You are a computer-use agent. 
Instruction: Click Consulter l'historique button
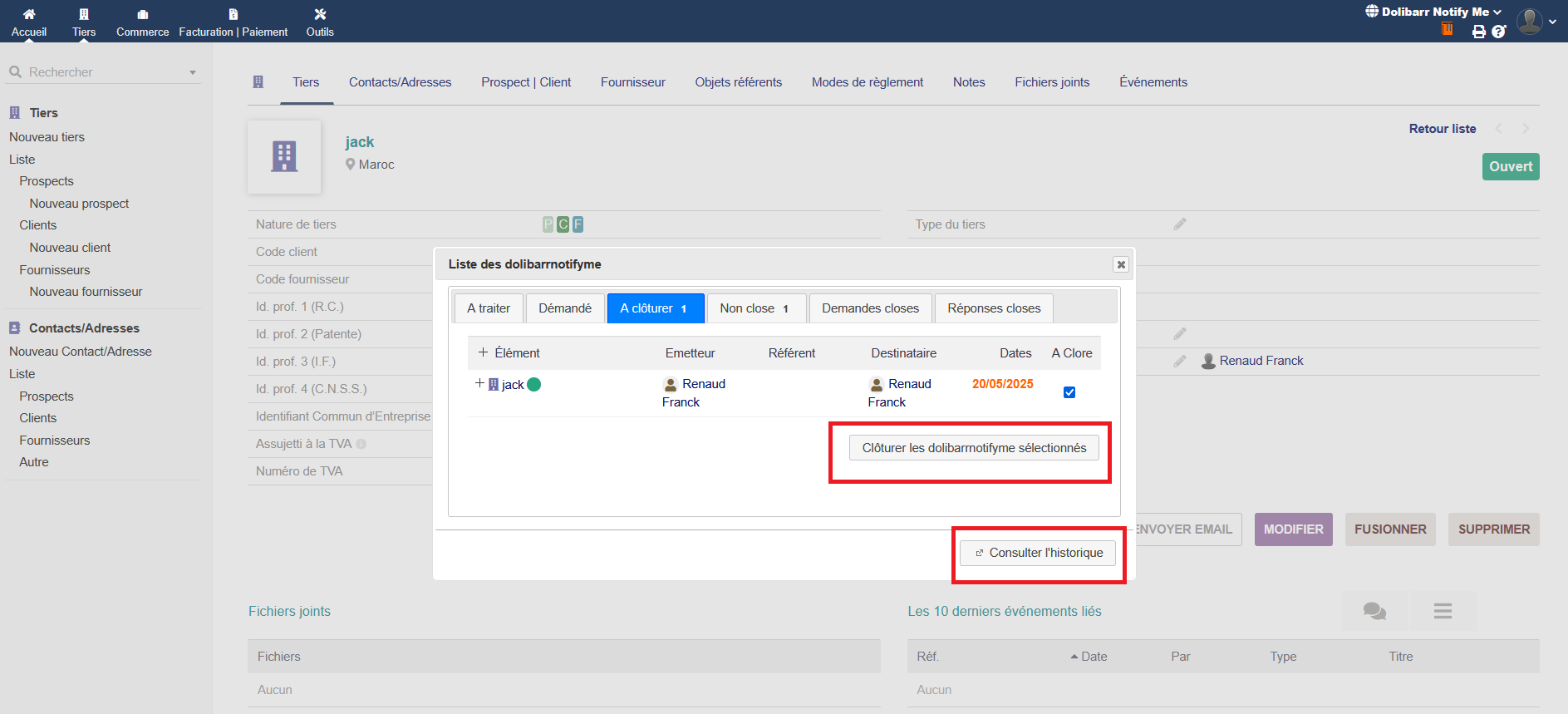point(1038,553)
